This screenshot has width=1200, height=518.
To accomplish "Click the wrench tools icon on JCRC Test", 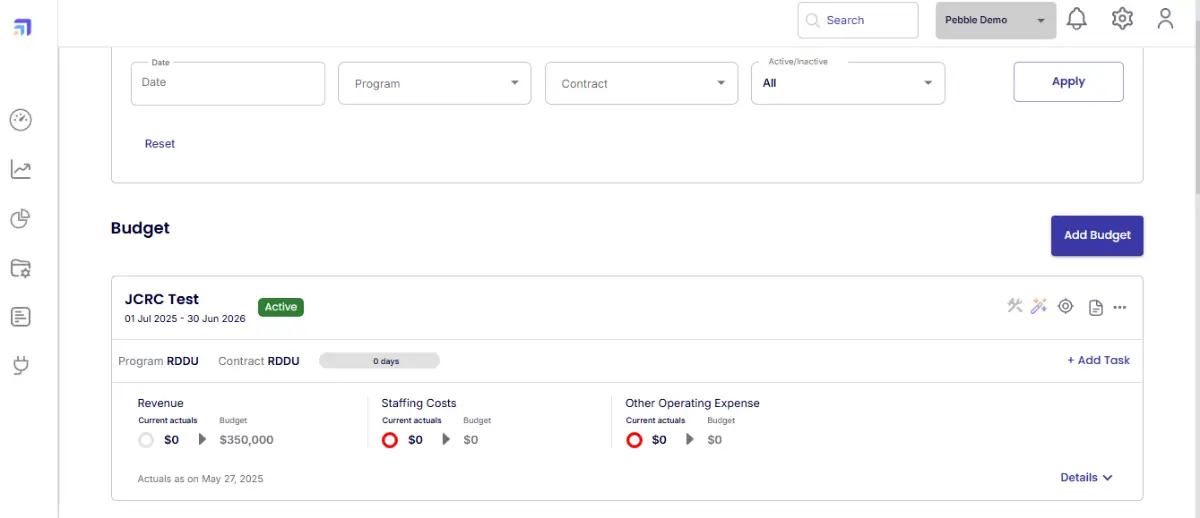I will click(x=1015, y=306).
